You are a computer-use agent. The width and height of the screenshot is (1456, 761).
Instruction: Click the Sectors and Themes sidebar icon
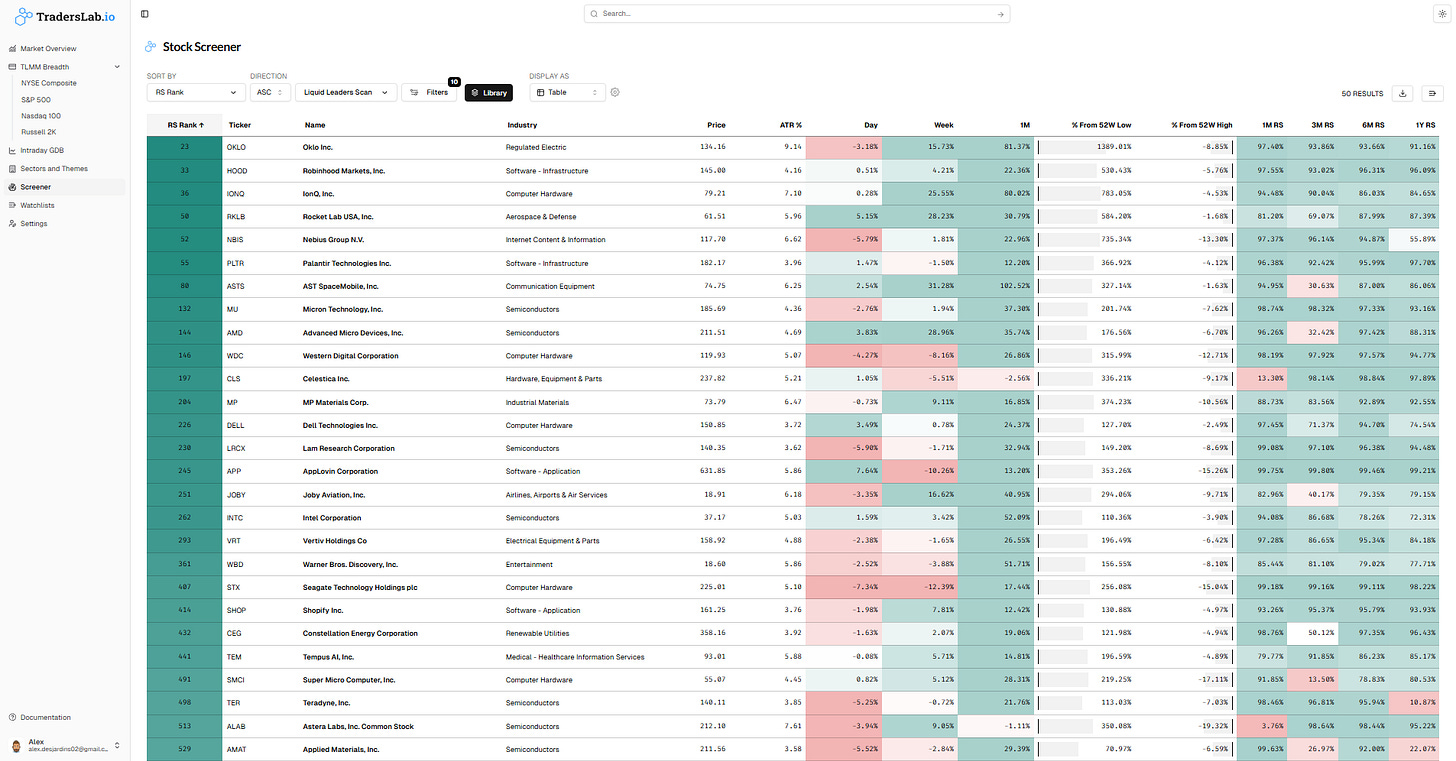click(12, 169)
